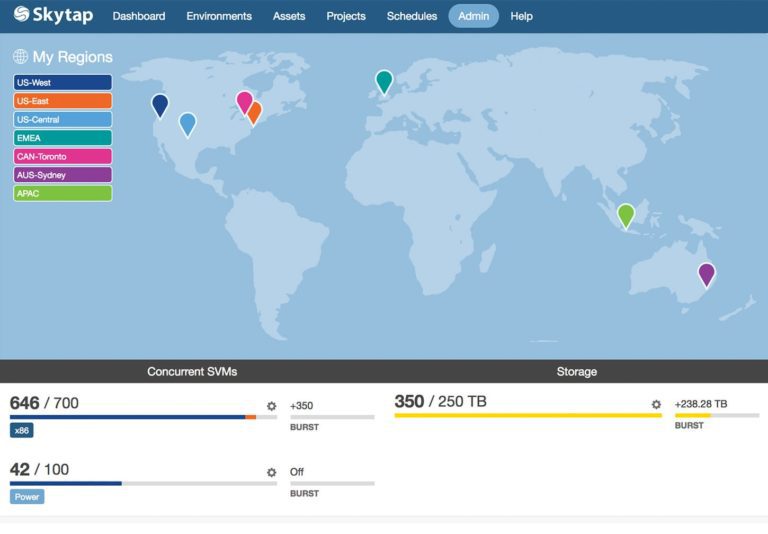The height and width of the screenshot is (534, 768).
Task: Click the Power tag label
Action: [27, 496]
